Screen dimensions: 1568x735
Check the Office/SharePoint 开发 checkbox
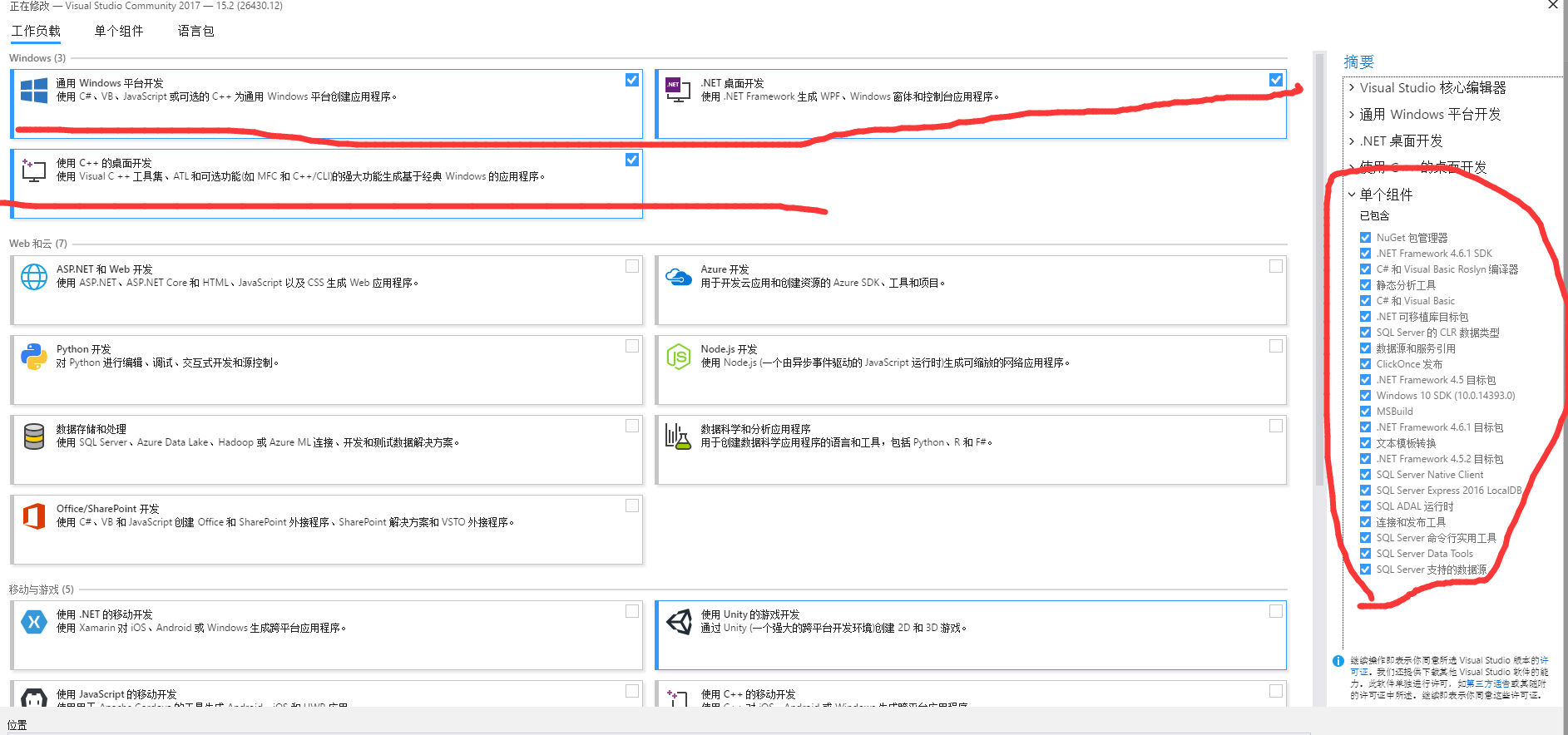click(632, 506)
